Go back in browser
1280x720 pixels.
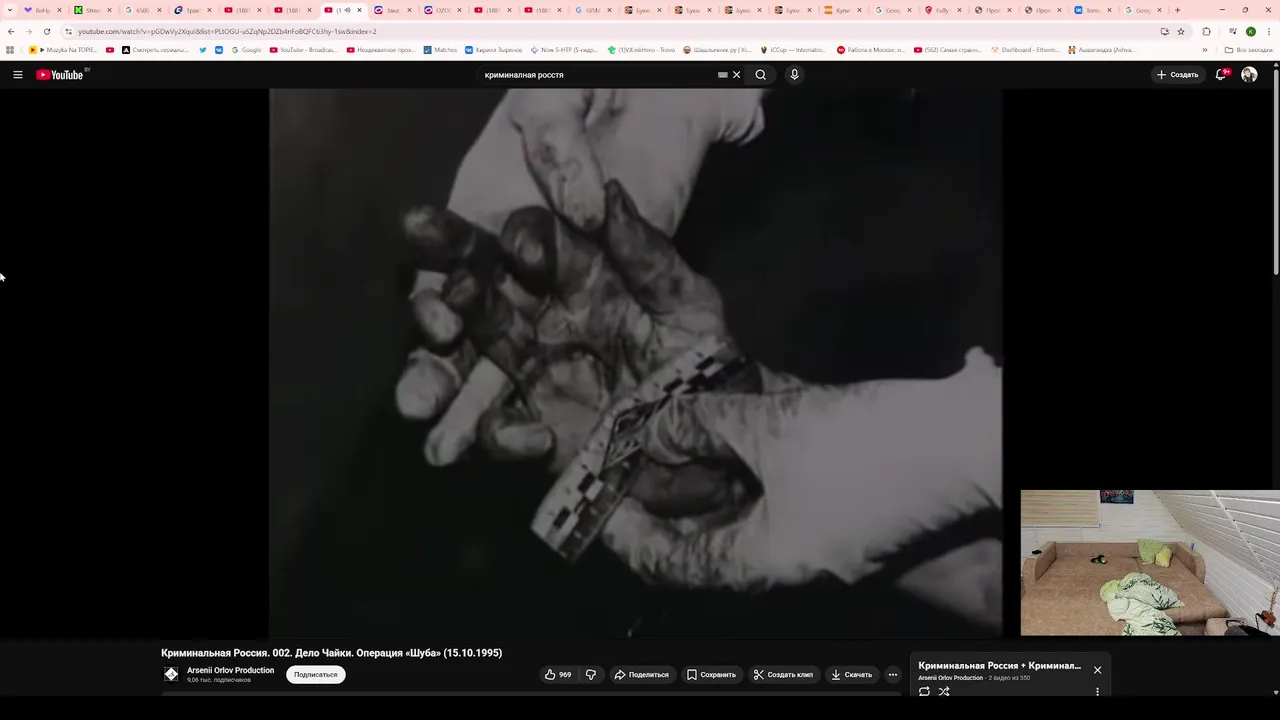tap(11, 31)
